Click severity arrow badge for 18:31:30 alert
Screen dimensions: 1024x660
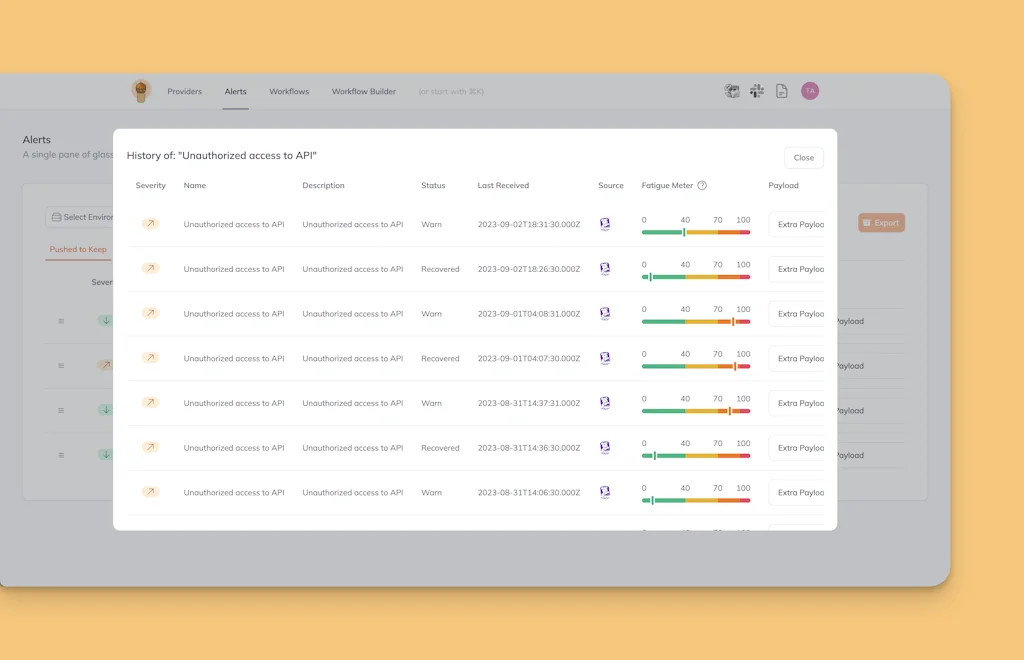(x=150, y=224)
